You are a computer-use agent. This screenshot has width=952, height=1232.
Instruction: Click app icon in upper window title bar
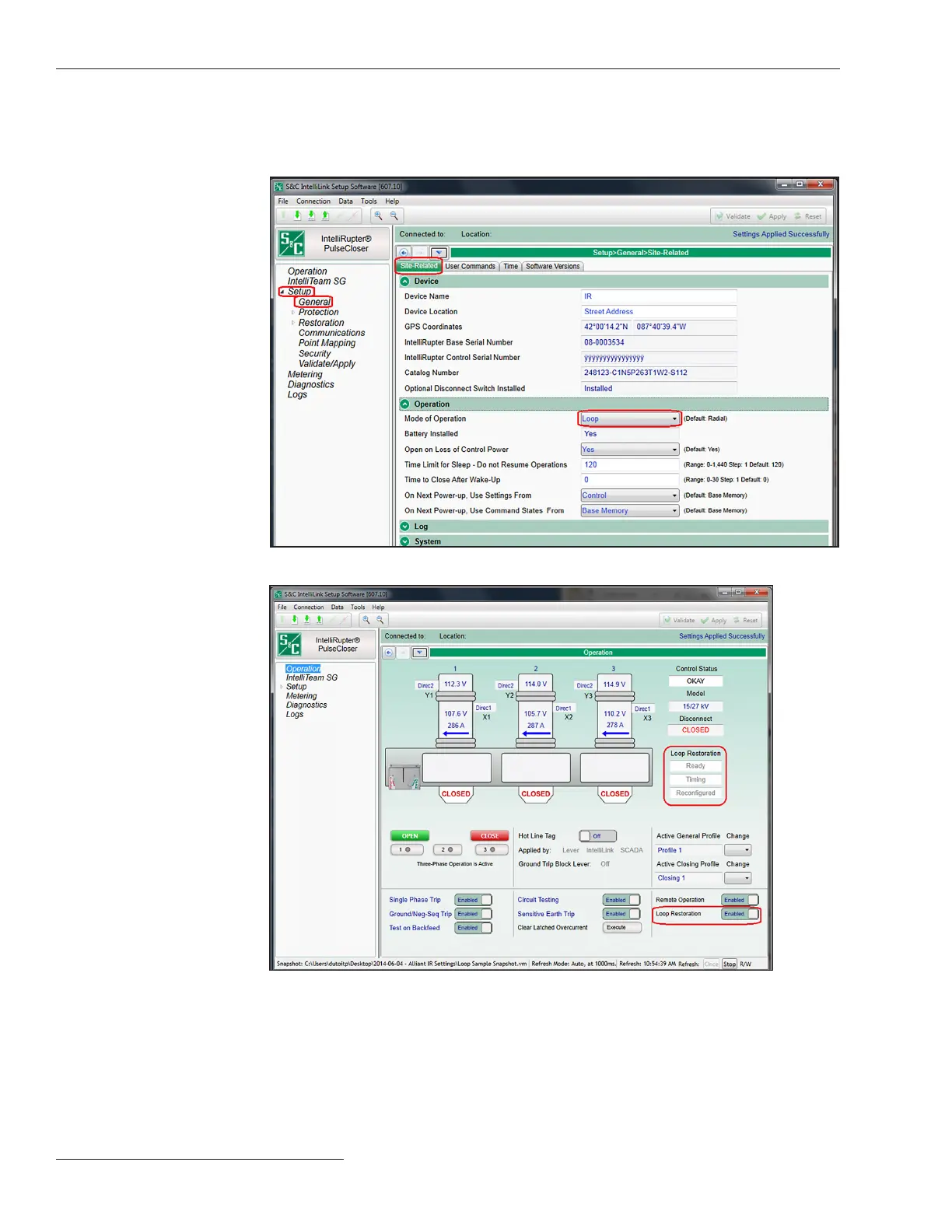click(278, 187)
